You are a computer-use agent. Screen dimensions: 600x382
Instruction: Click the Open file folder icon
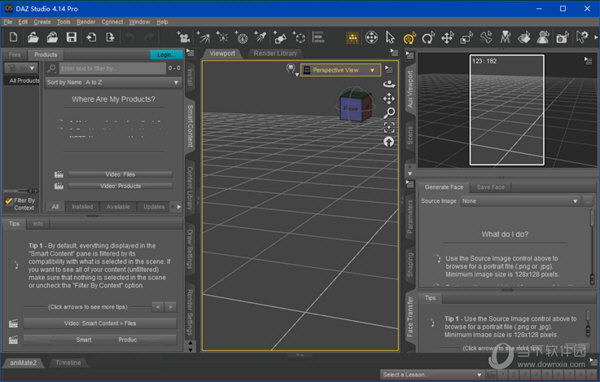[x=33, y=38]
